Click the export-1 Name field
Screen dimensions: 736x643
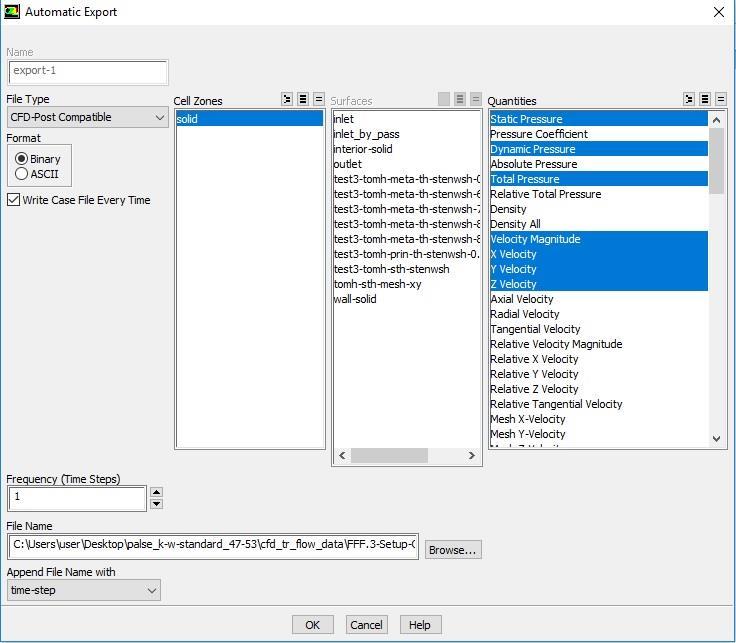point(88,72)
